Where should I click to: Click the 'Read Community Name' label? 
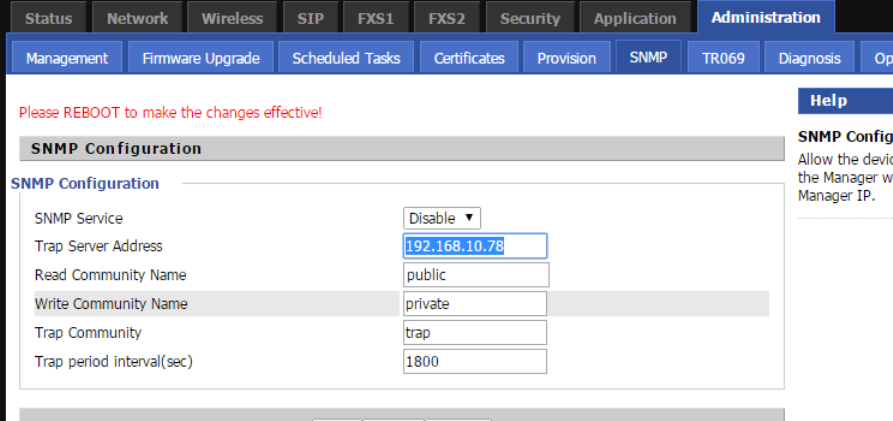tap(110, 275)
